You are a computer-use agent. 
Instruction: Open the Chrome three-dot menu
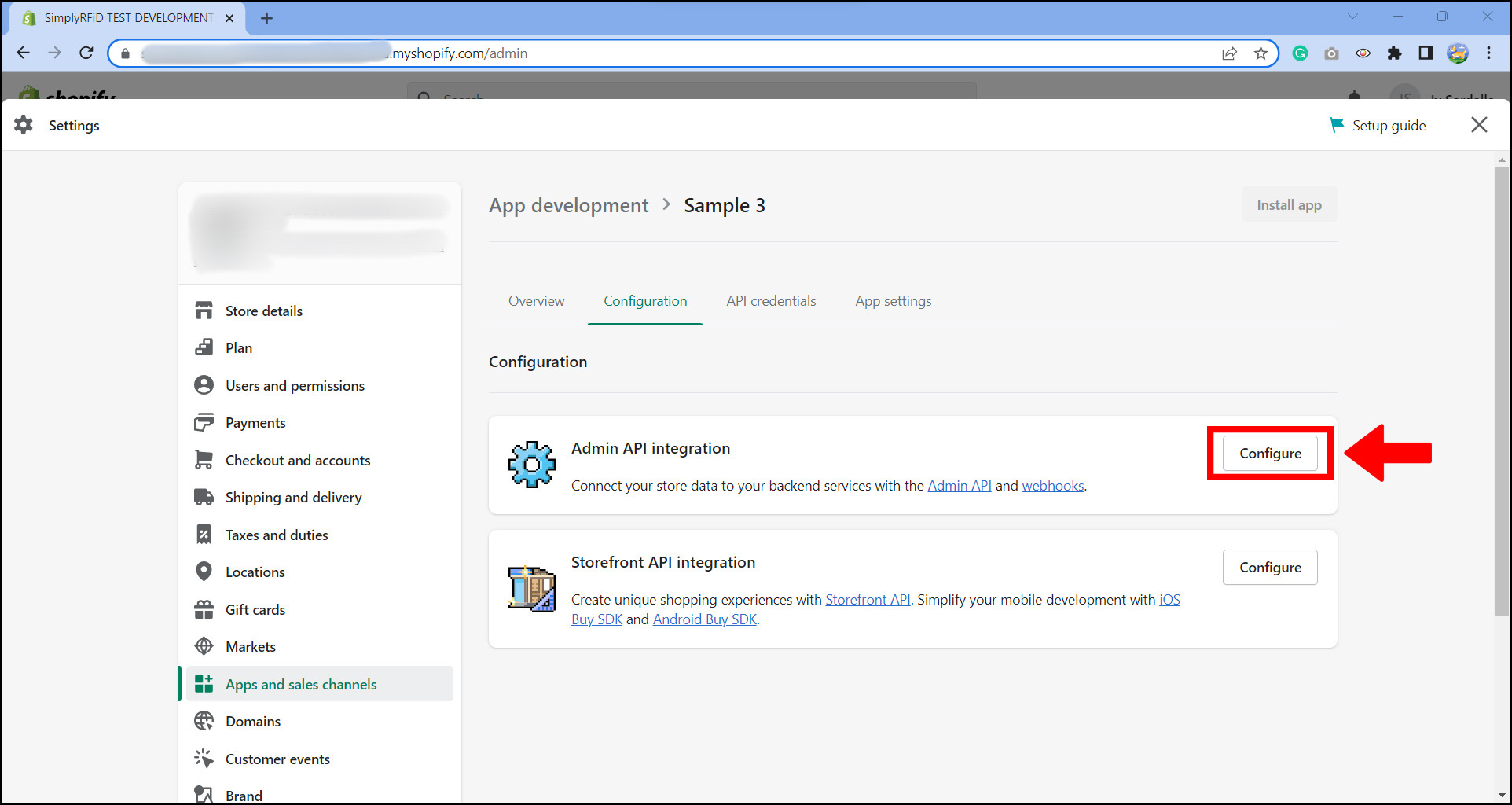tap(1488, 53)
